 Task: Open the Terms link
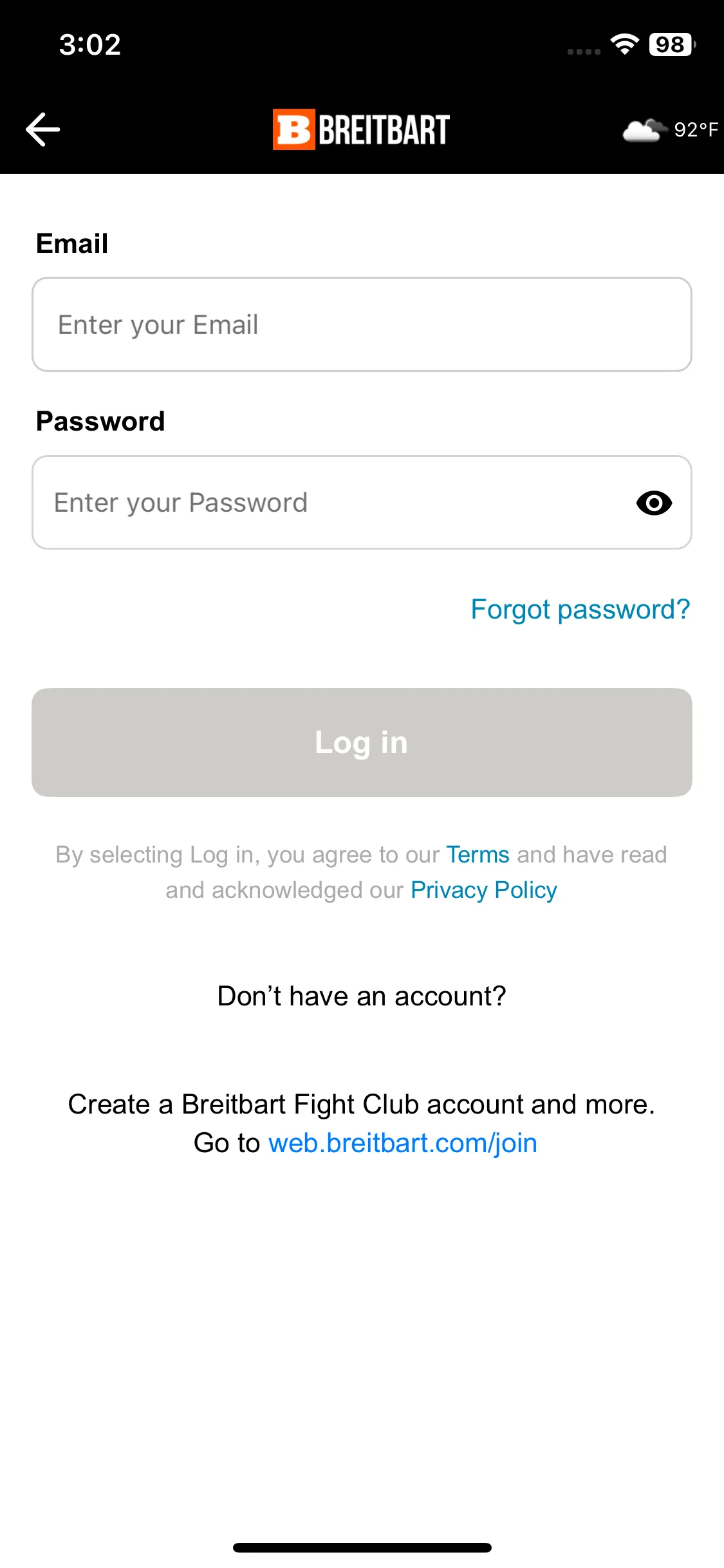478,855
